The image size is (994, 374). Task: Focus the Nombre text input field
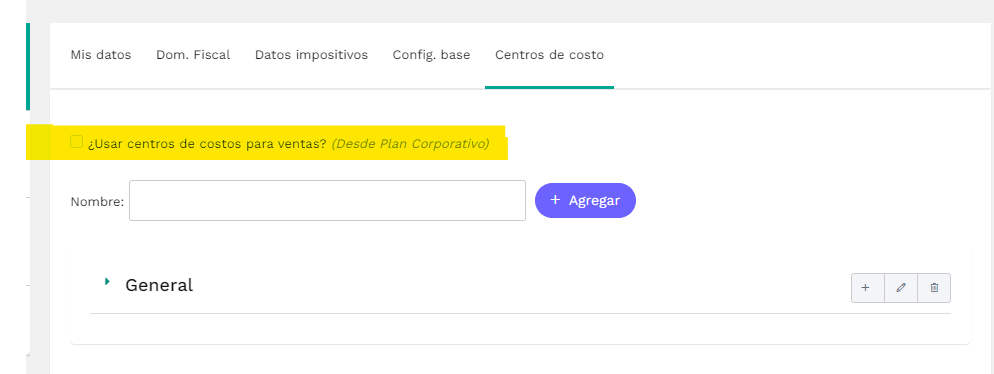pos(327,200)
